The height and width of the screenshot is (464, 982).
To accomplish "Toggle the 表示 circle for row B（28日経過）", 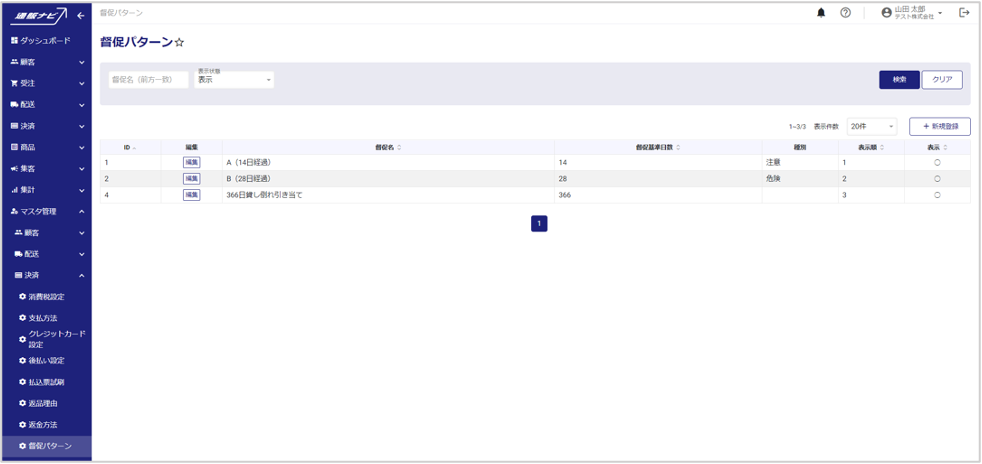I will point(937,178).
